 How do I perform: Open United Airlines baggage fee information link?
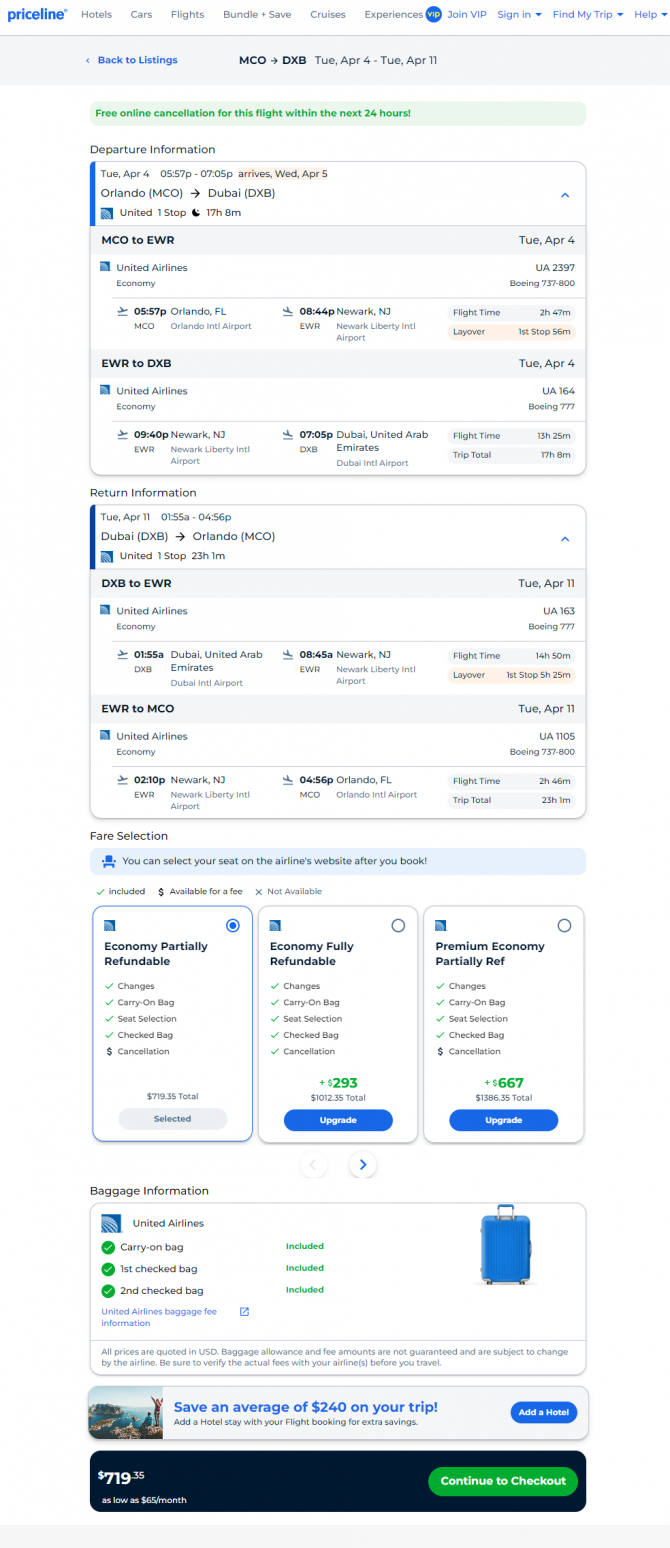(159, 1317)
